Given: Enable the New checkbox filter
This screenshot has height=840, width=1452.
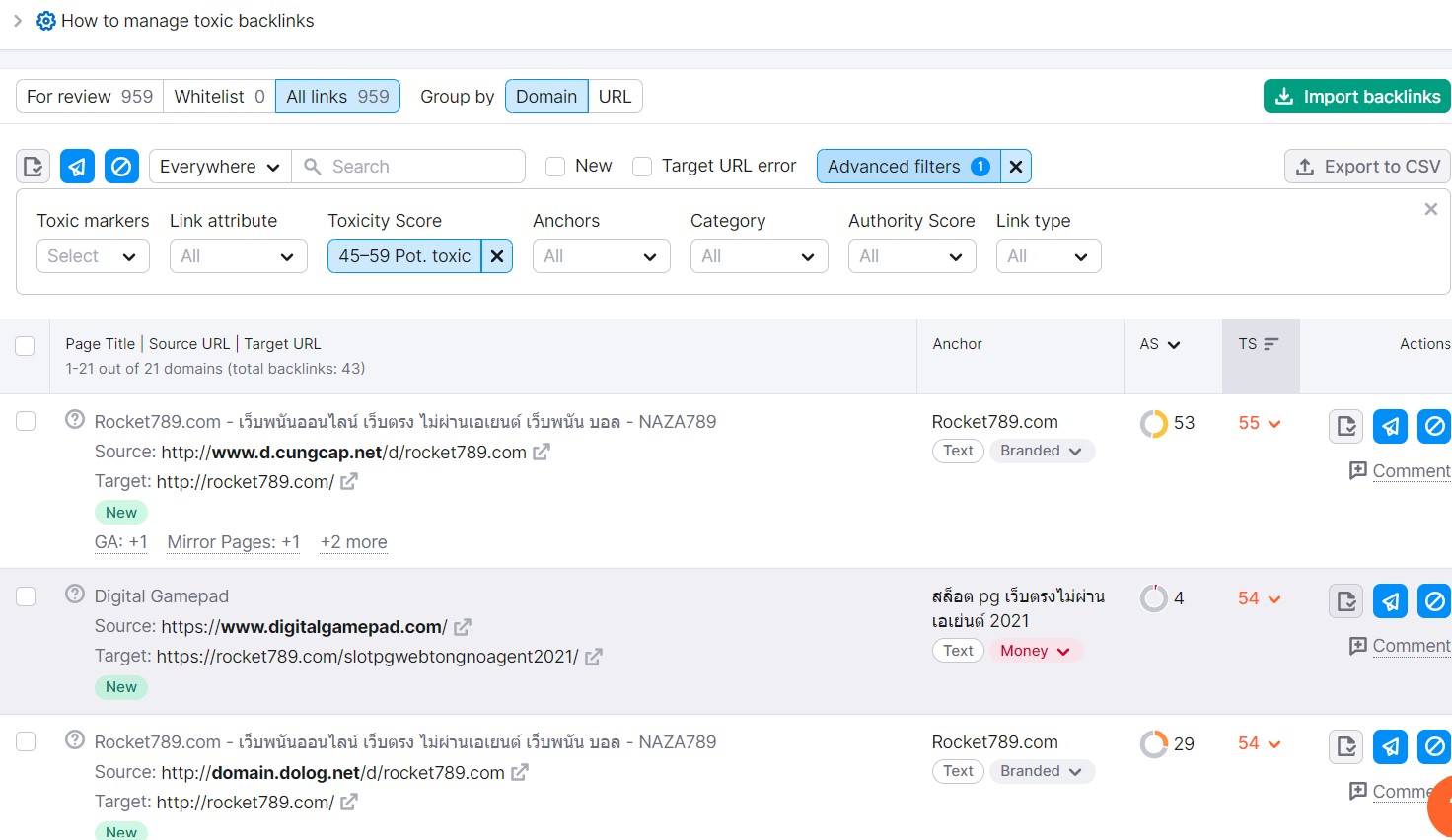Looking at the screenshot, I should tap(555, 167).
